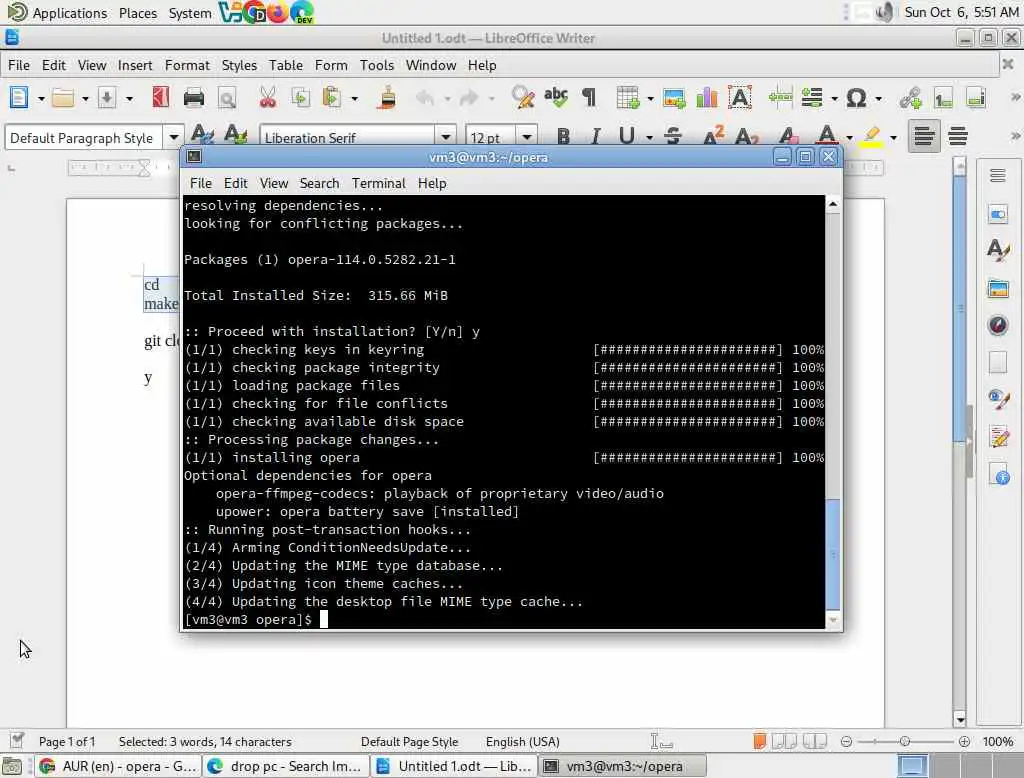
Task: Open sidebar Navigator compass icon
Action: coord(998,325)
